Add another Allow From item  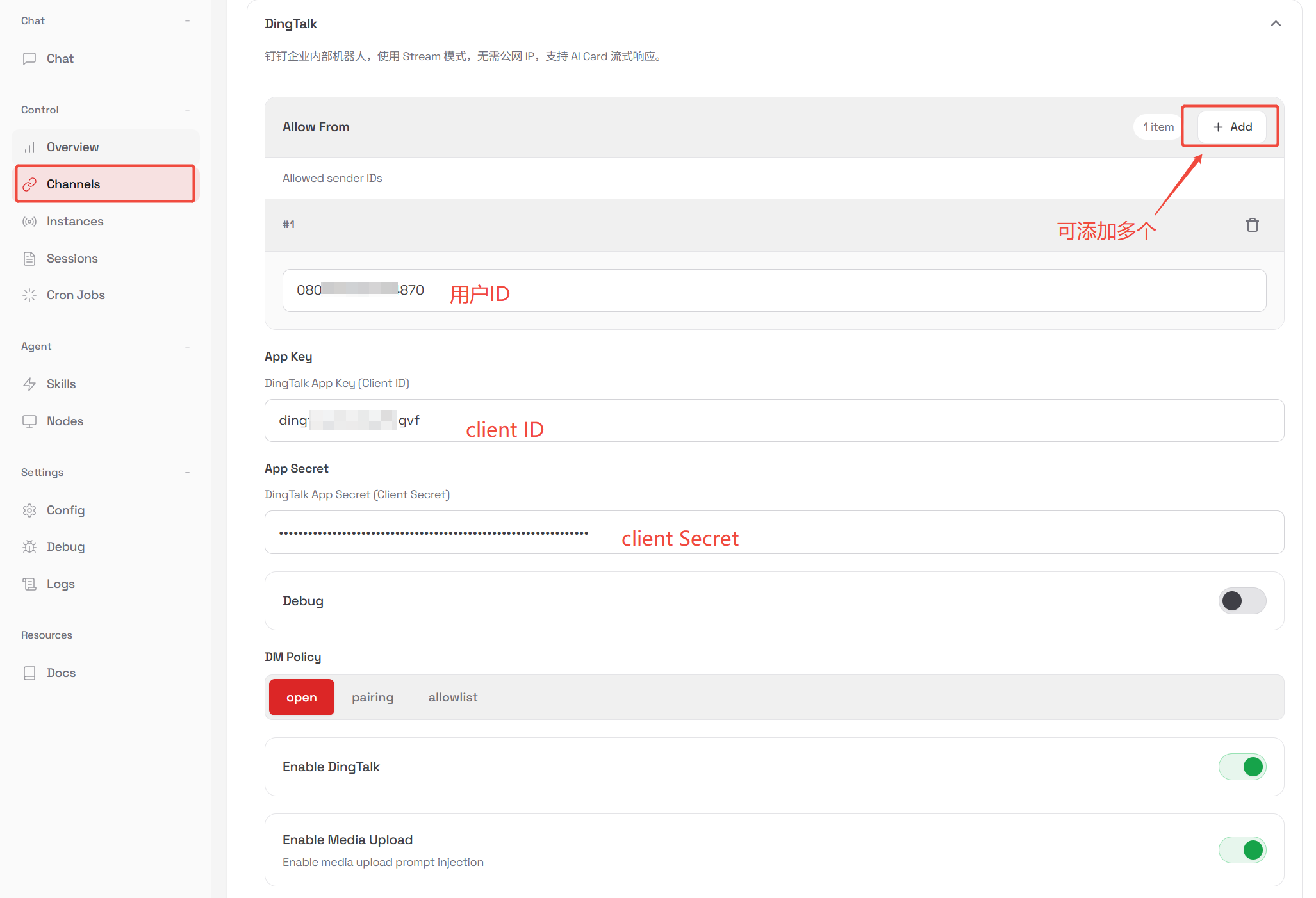point(1231,127)
